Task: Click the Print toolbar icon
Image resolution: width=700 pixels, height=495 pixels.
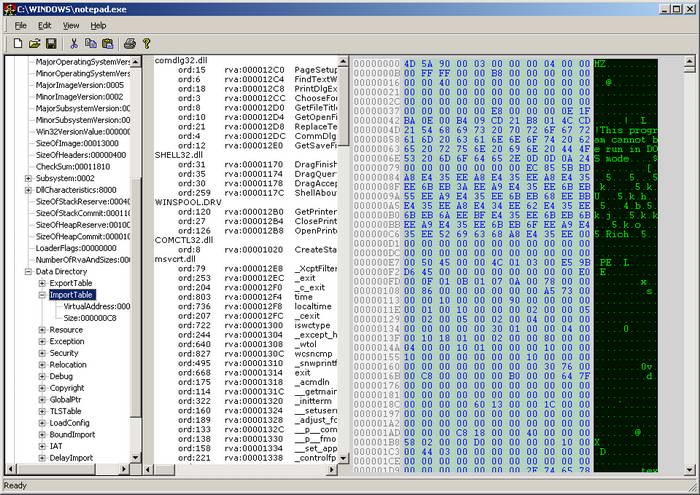Action: coord(130,43)
